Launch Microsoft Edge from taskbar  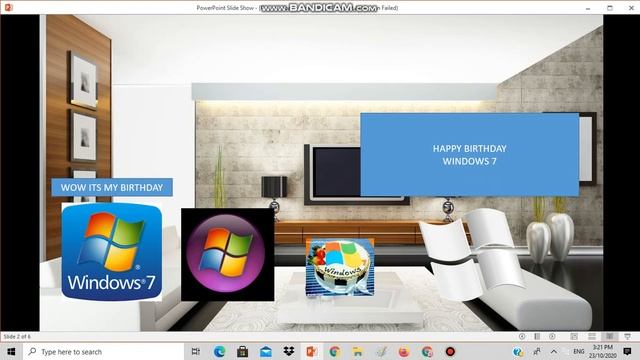click(x=219, y=351)
